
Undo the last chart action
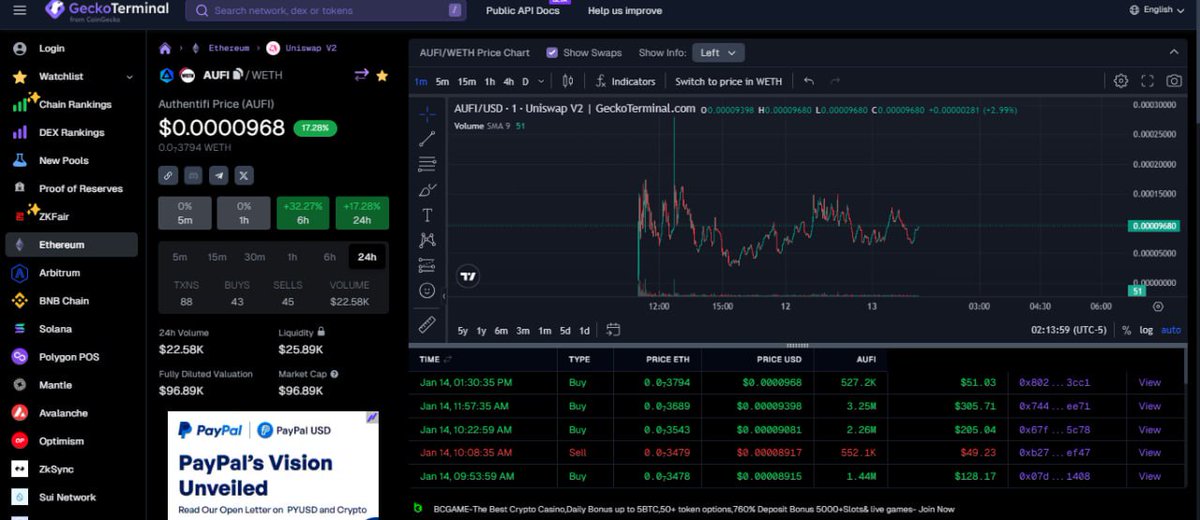coord(809,81)
